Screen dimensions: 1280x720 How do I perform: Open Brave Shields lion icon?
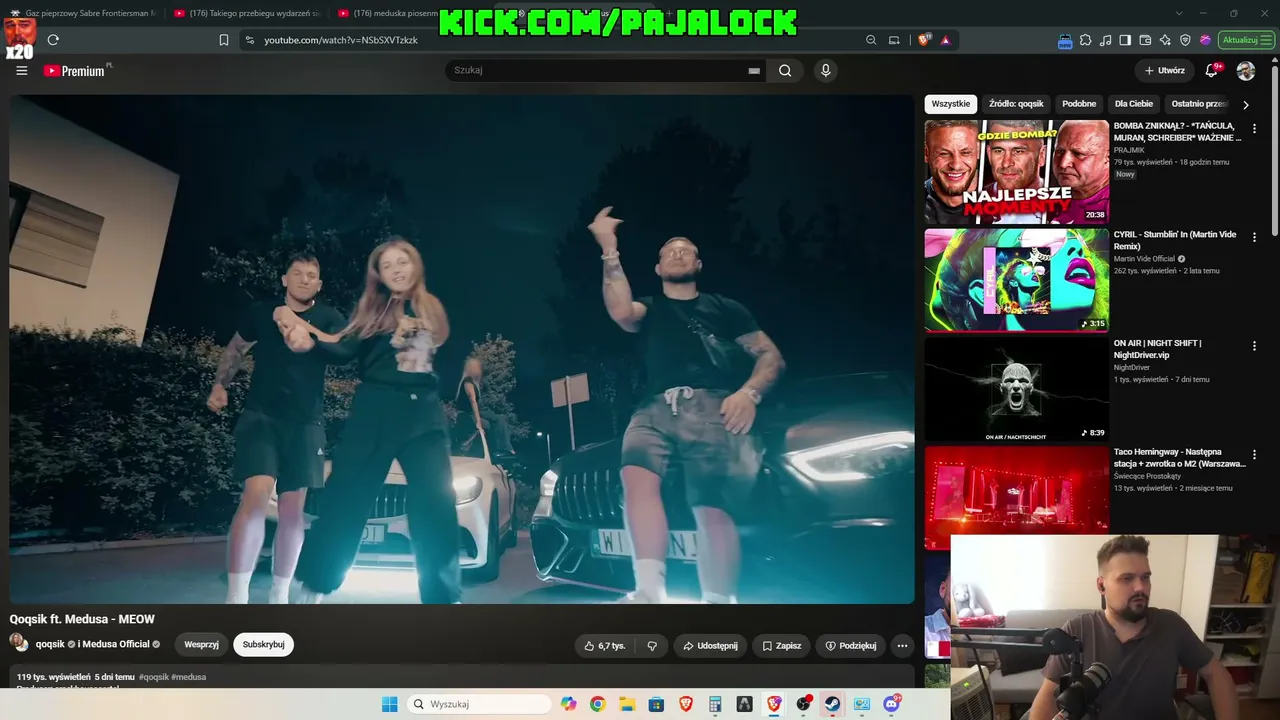coord(924,40)
